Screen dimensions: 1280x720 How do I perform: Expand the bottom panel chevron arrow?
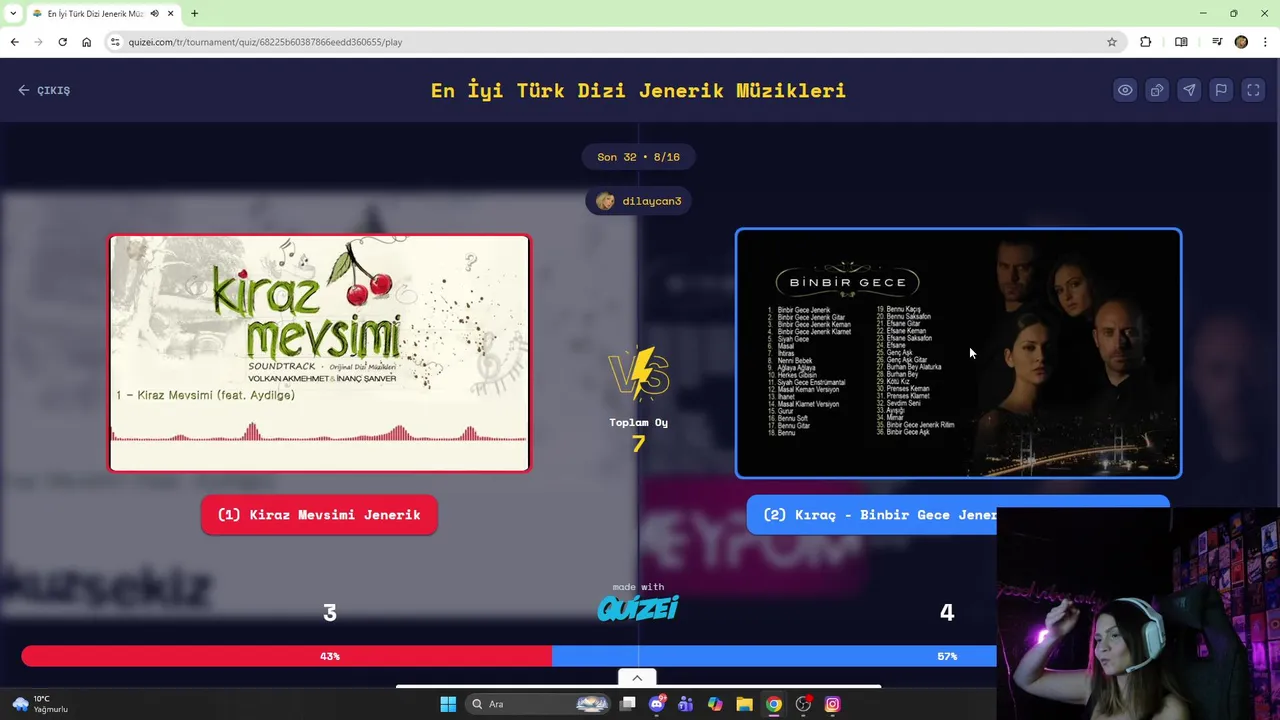pos(637,678)
